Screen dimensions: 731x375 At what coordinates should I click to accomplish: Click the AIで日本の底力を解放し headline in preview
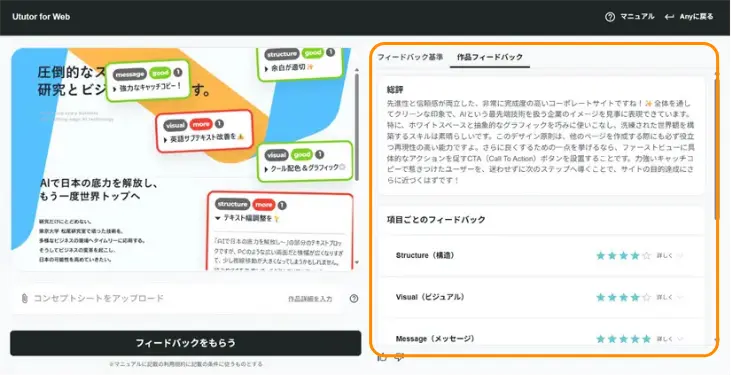click(x=99, y=190)
